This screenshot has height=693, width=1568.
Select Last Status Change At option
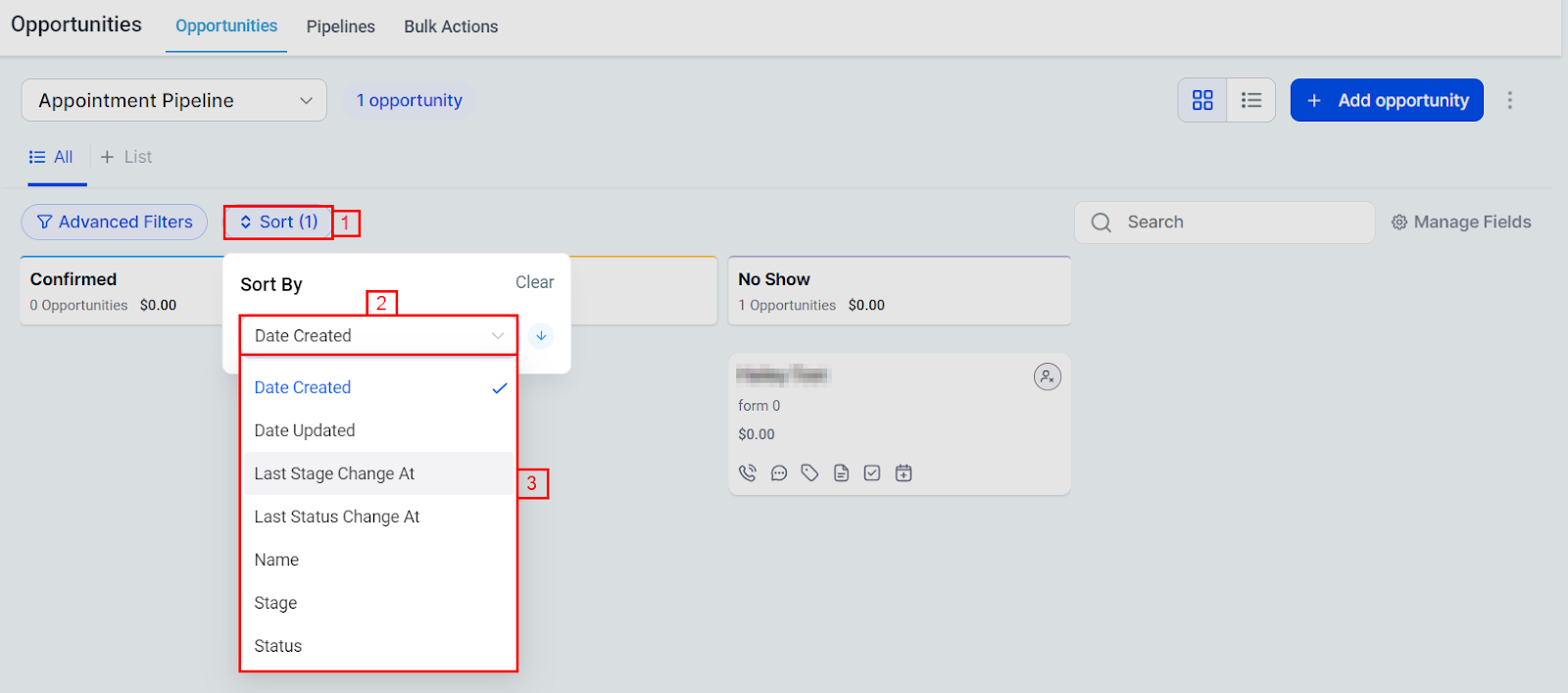pyautogui.click(x=378, y=517)
